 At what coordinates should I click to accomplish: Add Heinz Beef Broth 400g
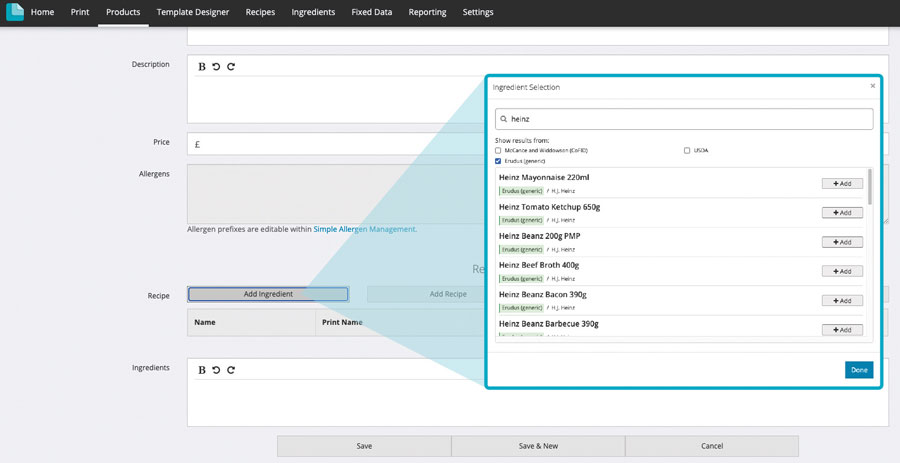pyautogui.click(x=842, y=271)
